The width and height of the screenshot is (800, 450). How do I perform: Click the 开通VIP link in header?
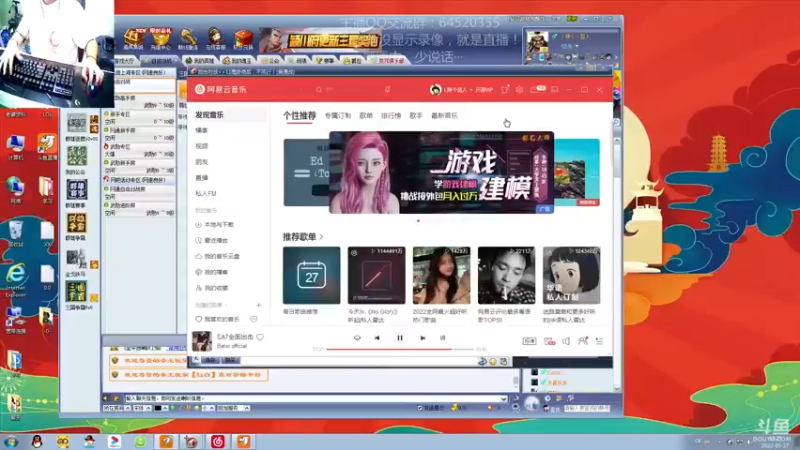484,90
